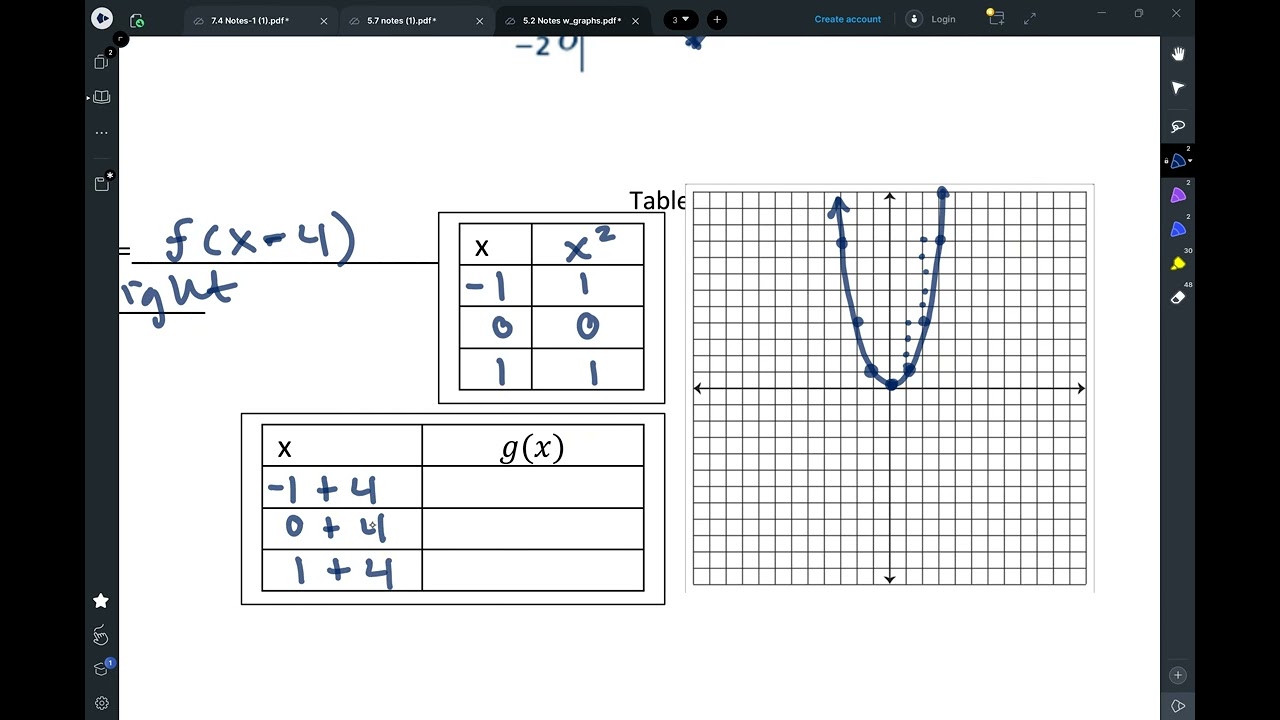Viewport: 1280px width, 720px height.
Task: Open the graduation cap learning icon
Action: (x=101, y=669)
